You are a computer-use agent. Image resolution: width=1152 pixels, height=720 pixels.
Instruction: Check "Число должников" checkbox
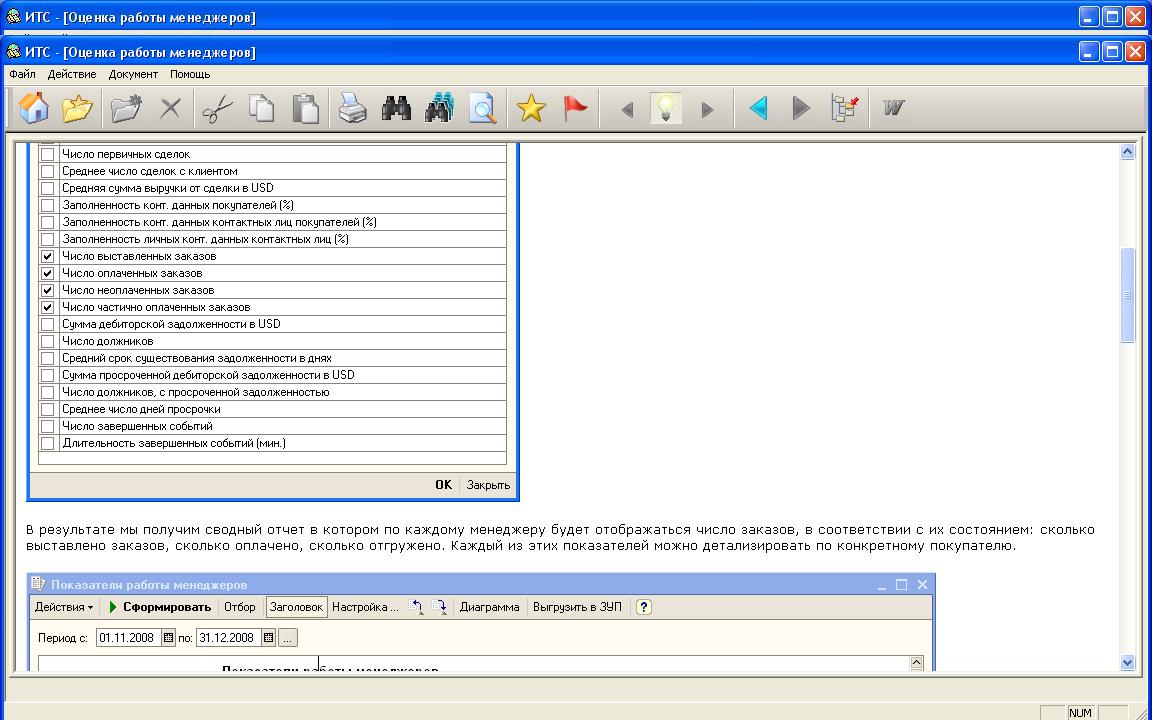pyautogui.click(x=47, y=341)
